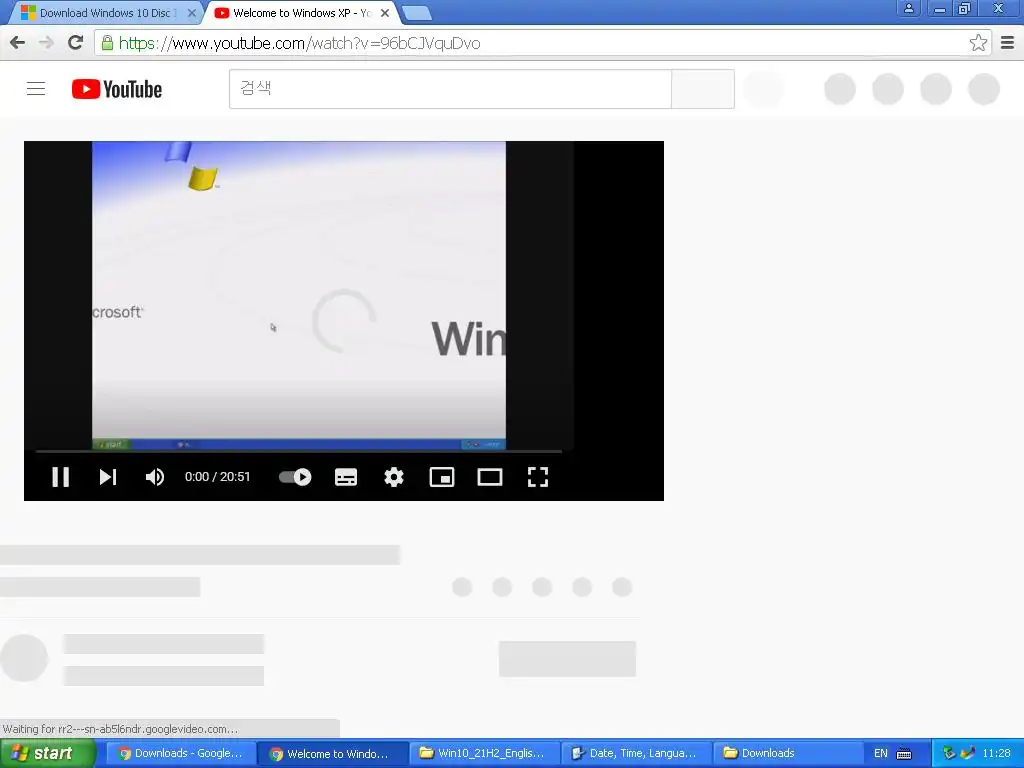Enter full screen mode
The image size is (1024, 768).
click(x=537, y=477)
